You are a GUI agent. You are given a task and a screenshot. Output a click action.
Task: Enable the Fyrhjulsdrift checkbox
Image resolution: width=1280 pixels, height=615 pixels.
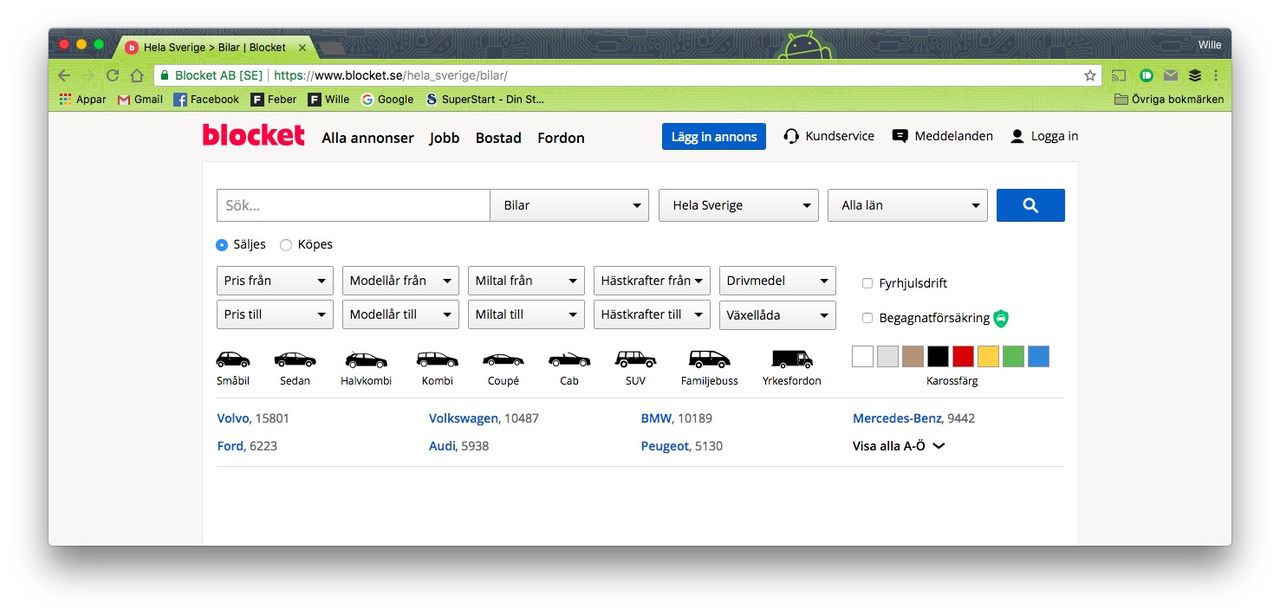pyautogui.click(x=867, y=284)
